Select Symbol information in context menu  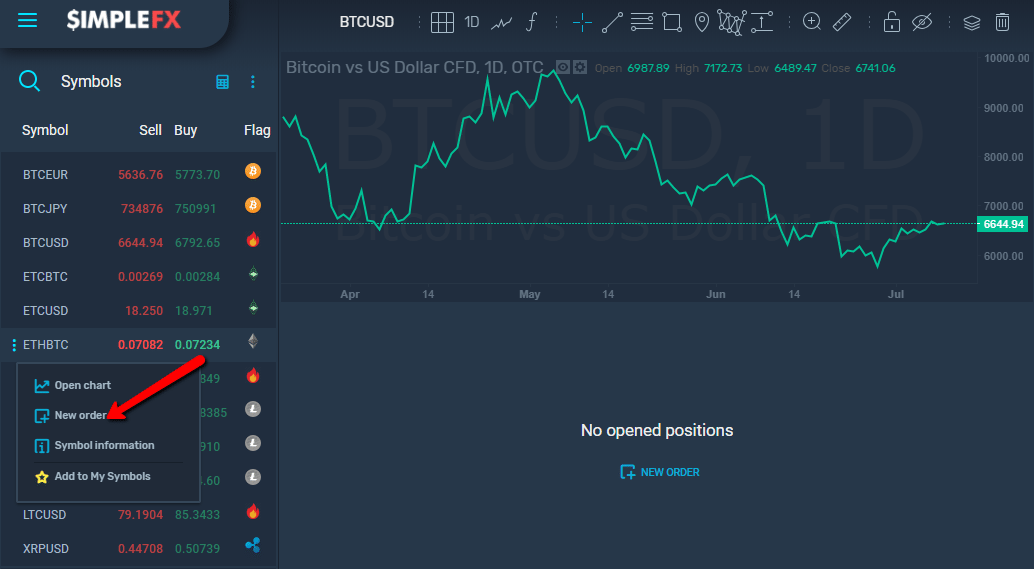click(x=103, y=445)
